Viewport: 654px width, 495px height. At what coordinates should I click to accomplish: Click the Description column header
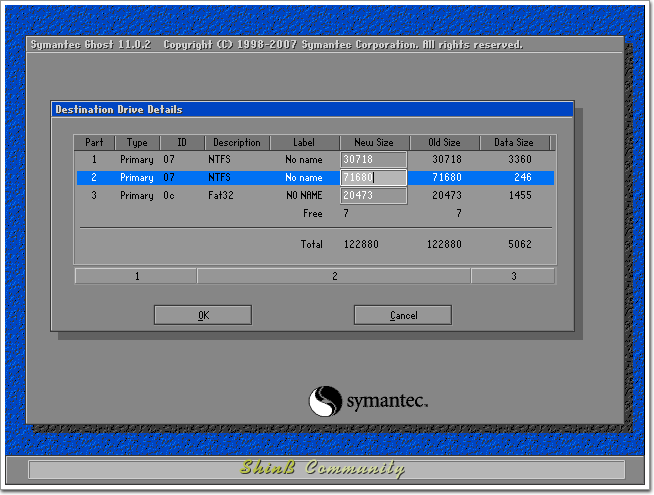click(x=237, y=142)
